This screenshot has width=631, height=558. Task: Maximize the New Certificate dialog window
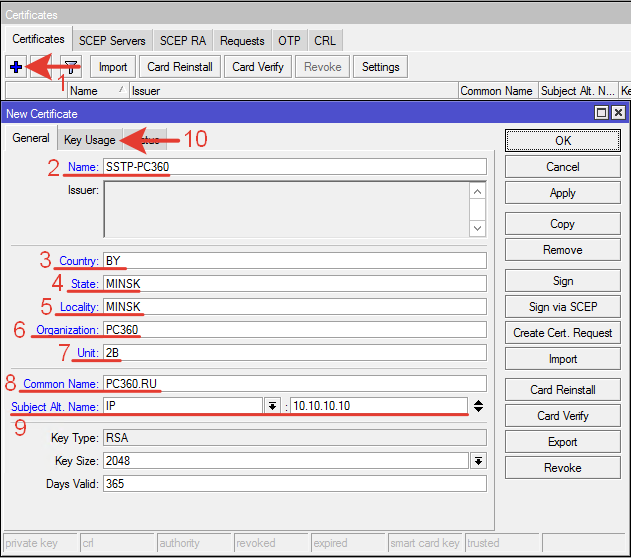pos(601,114)
